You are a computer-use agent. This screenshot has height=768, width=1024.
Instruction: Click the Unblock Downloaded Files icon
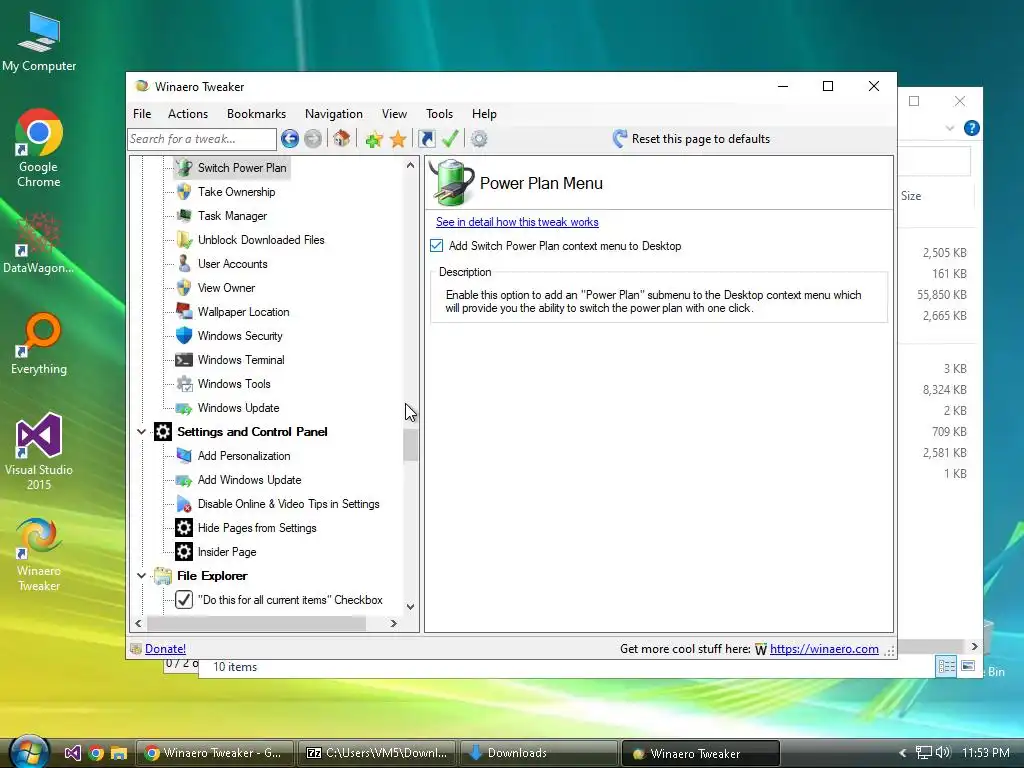click(x=184, y=240)
